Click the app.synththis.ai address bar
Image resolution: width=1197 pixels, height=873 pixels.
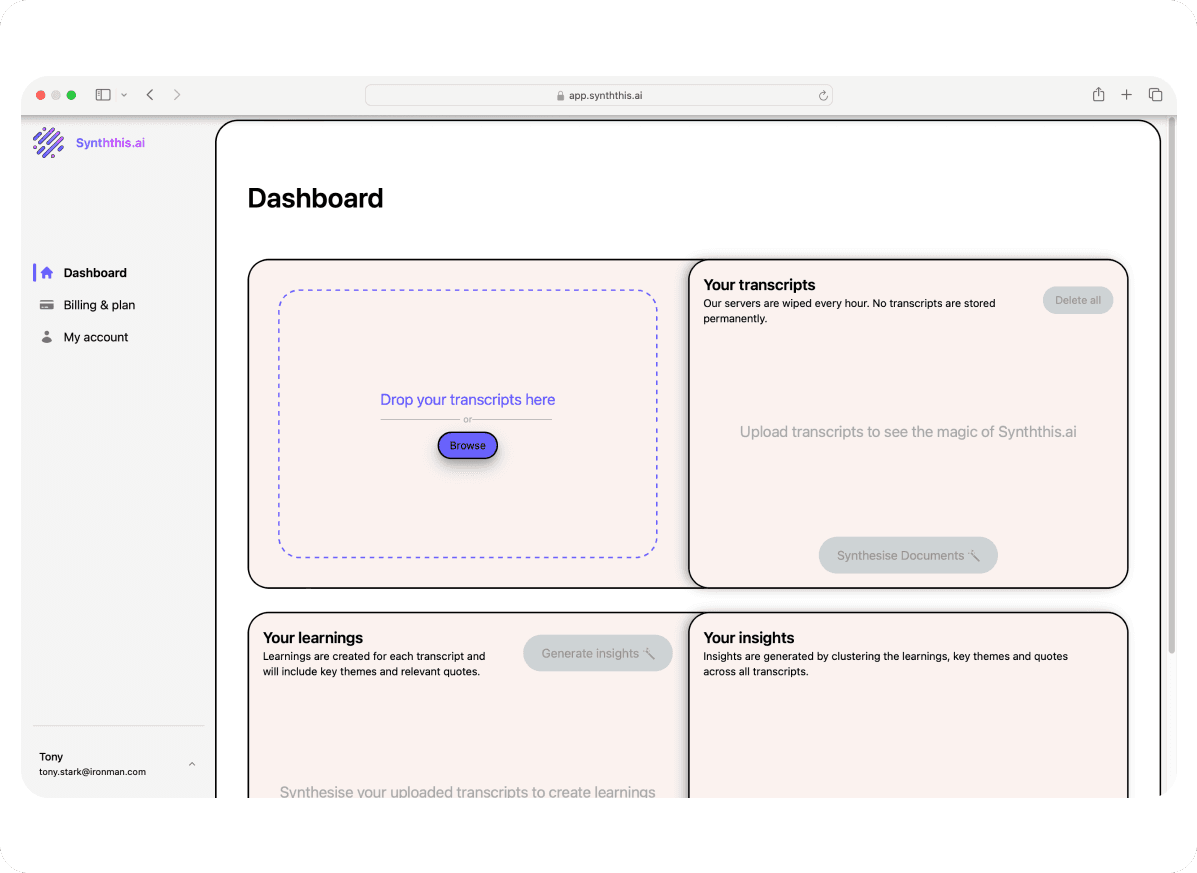(x=598, y=95)
